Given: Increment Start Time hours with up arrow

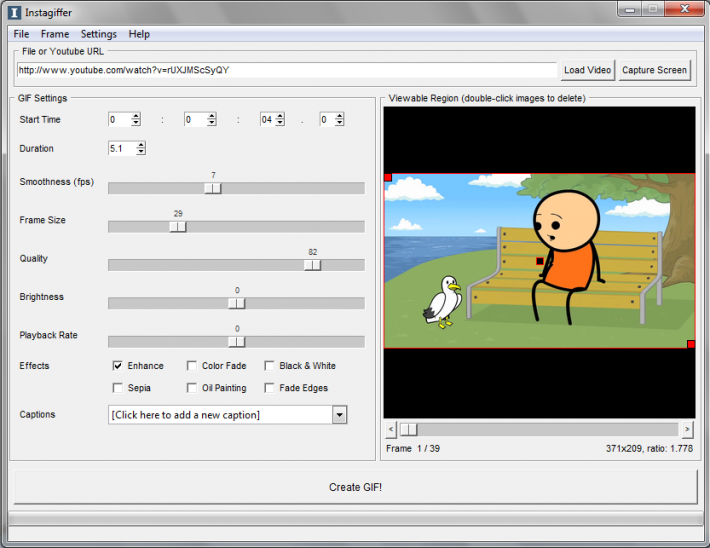Looking at the screenshot, I should click(136, 116).
